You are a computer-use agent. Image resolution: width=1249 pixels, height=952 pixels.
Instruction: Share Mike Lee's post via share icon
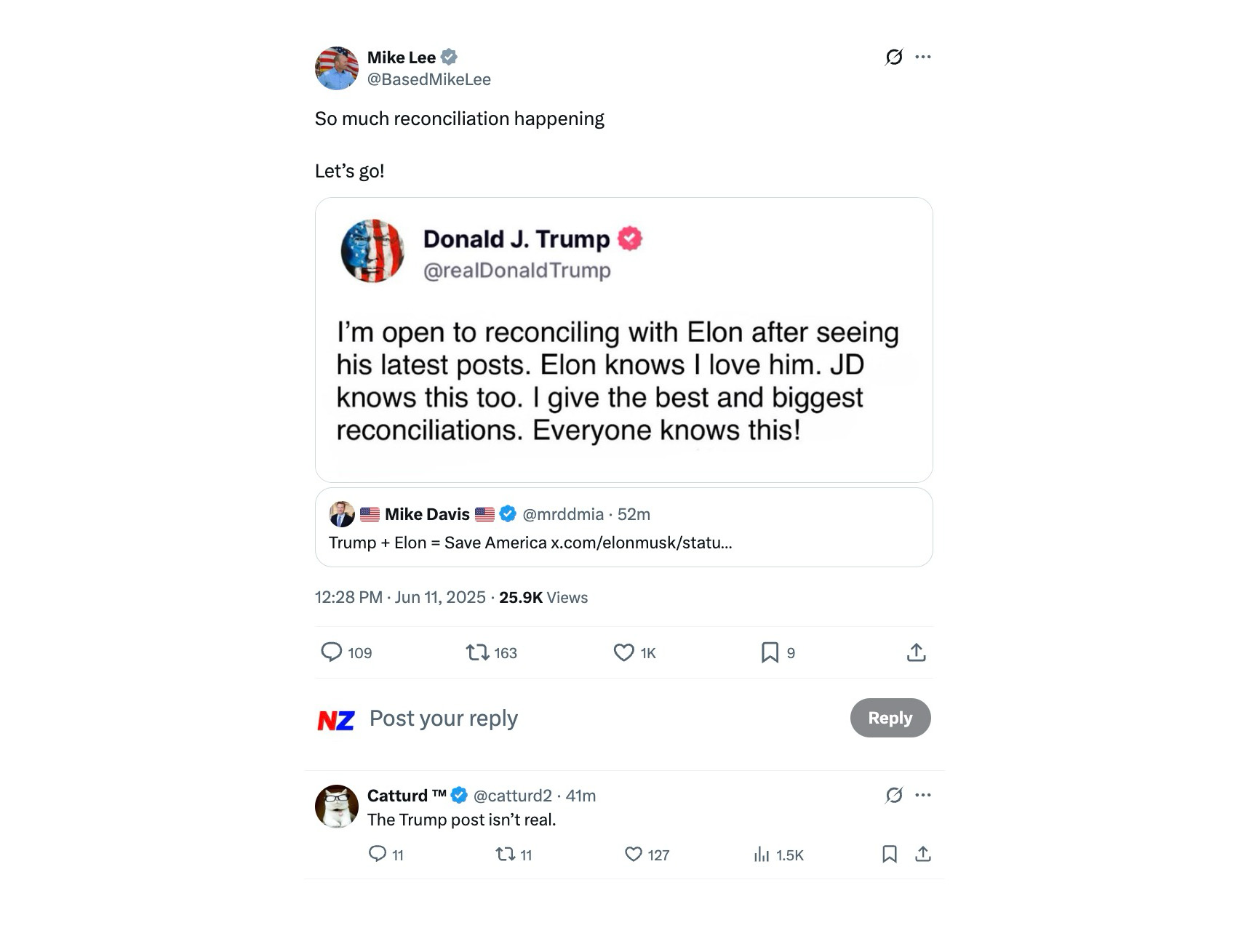pos(917,652)
